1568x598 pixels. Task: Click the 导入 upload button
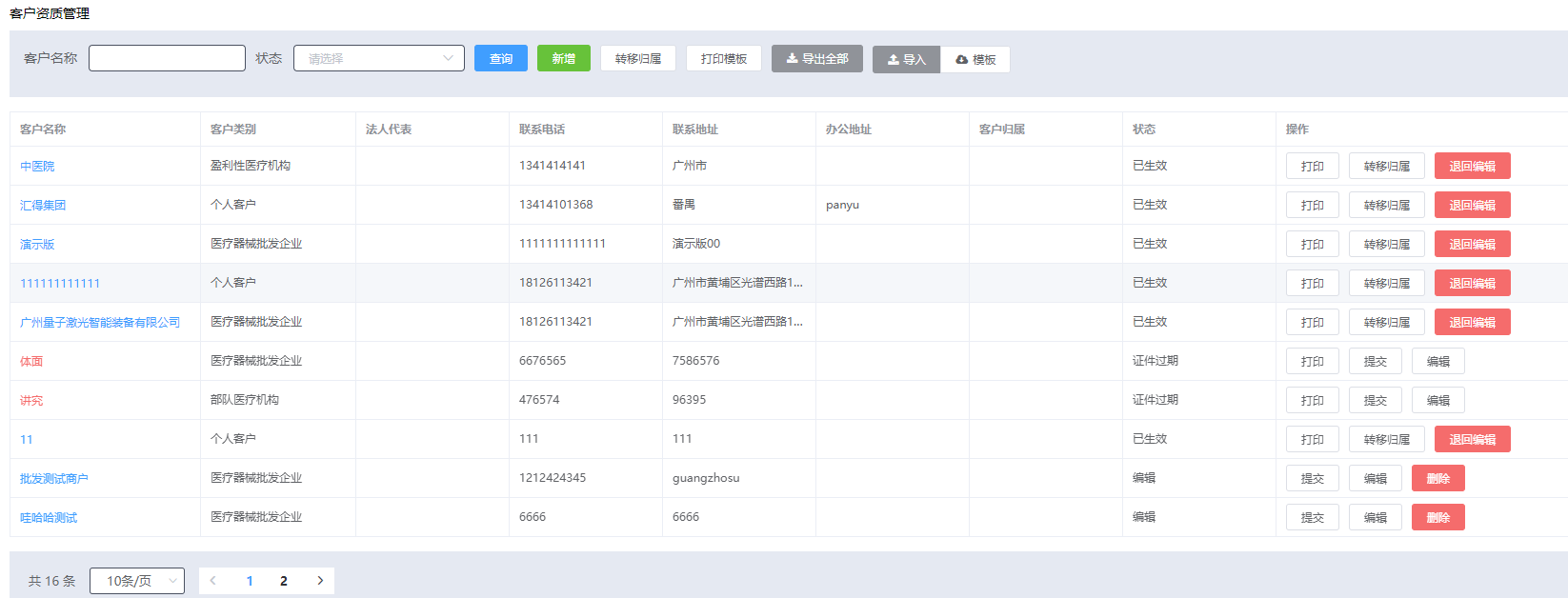(x=906, y=60)
